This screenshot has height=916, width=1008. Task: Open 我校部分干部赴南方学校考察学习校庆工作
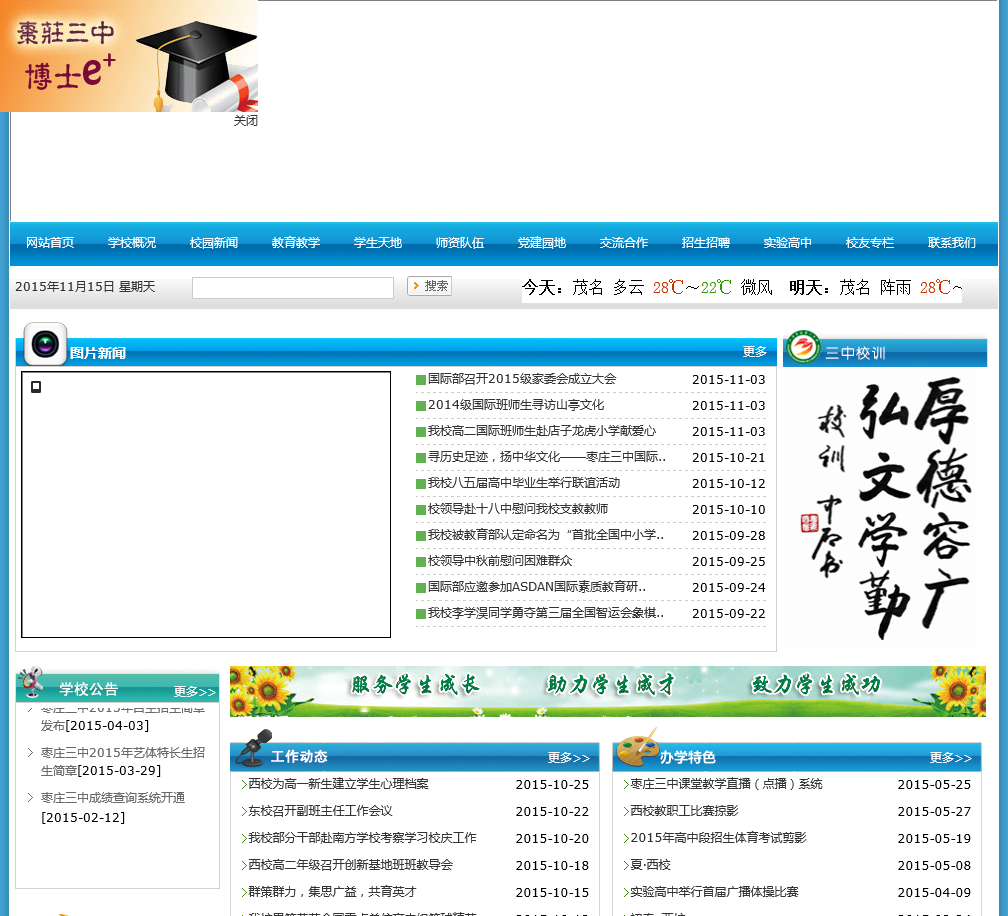pos(363,838)
